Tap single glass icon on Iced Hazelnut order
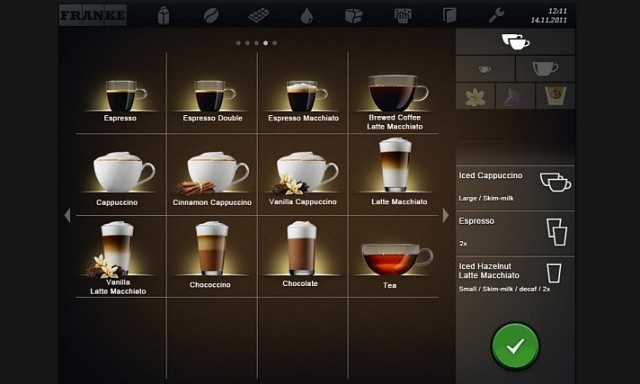The height and width of the screenshot is (384, 640). click(x=554, y=273)
